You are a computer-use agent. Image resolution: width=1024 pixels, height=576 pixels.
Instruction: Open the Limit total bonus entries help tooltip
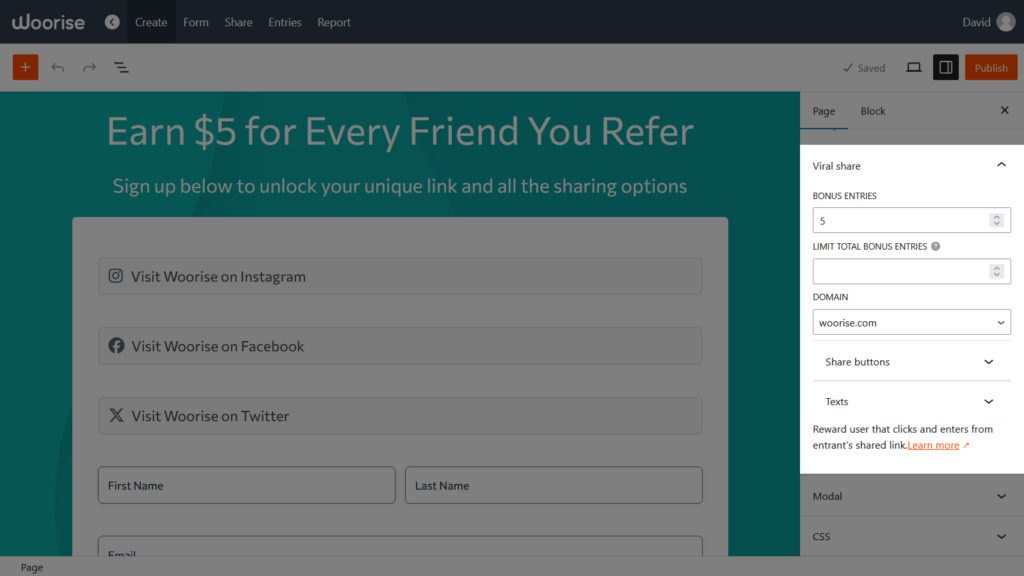[x=935, y=246]
